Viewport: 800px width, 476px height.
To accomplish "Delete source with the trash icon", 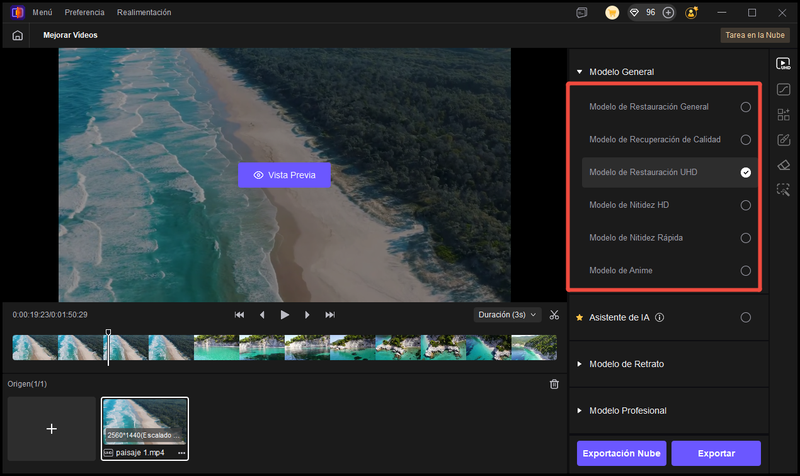I will pos(555,384).
